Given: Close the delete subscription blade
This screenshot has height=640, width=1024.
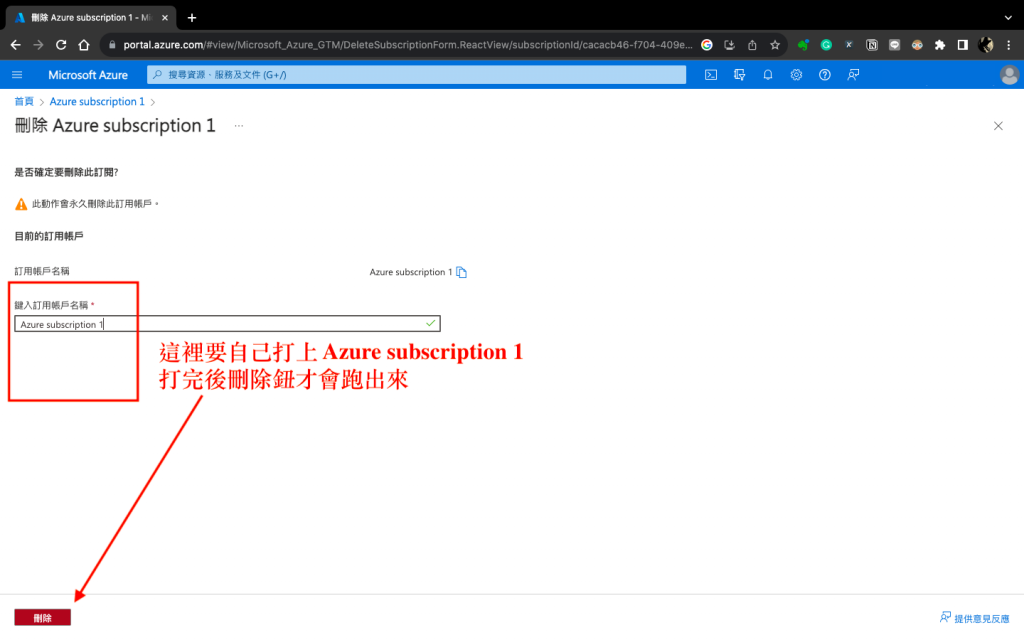Looking at the screenshot, I should click(998, 126).
